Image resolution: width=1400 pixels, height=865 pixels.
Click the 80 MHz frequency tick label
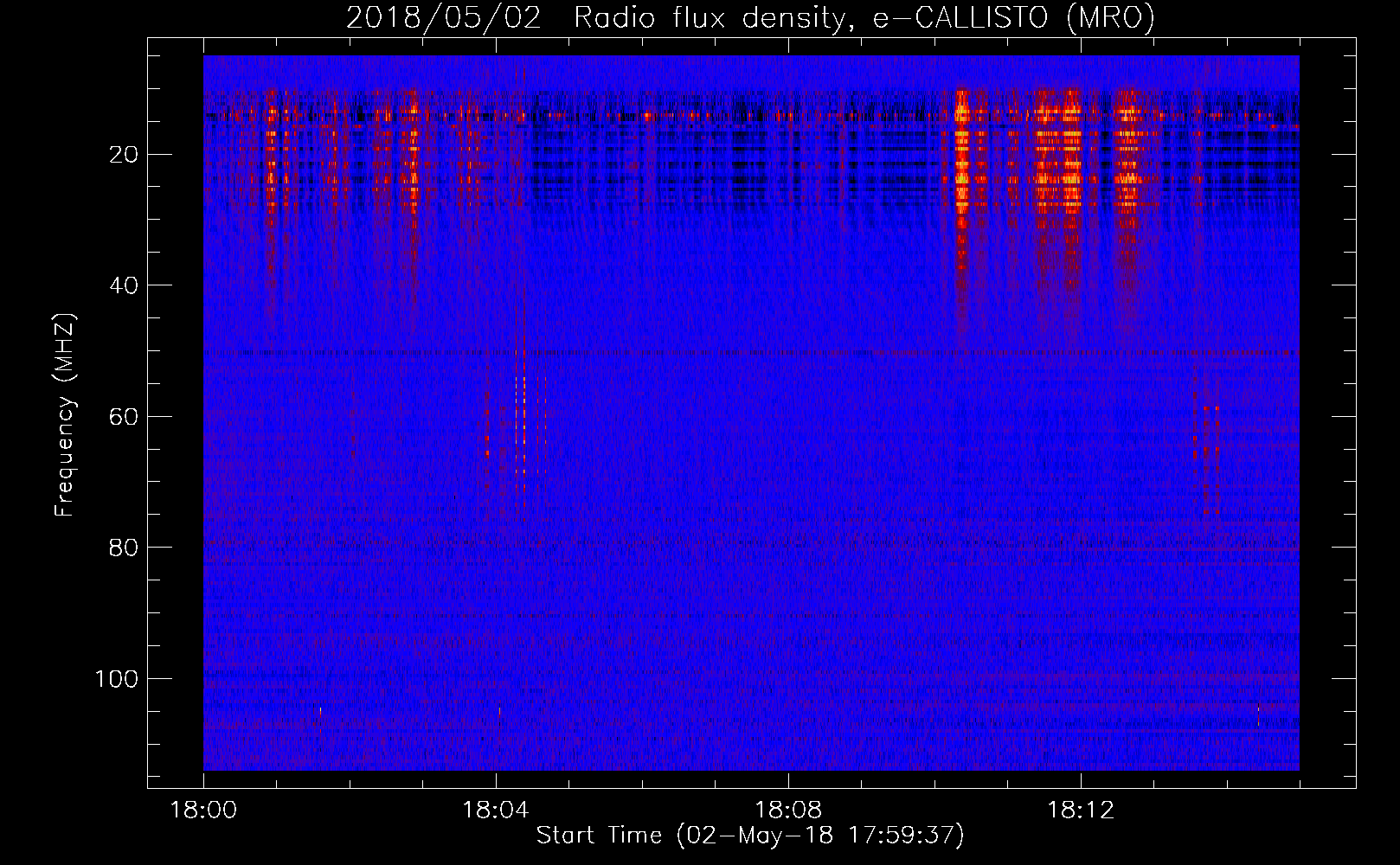124,548
